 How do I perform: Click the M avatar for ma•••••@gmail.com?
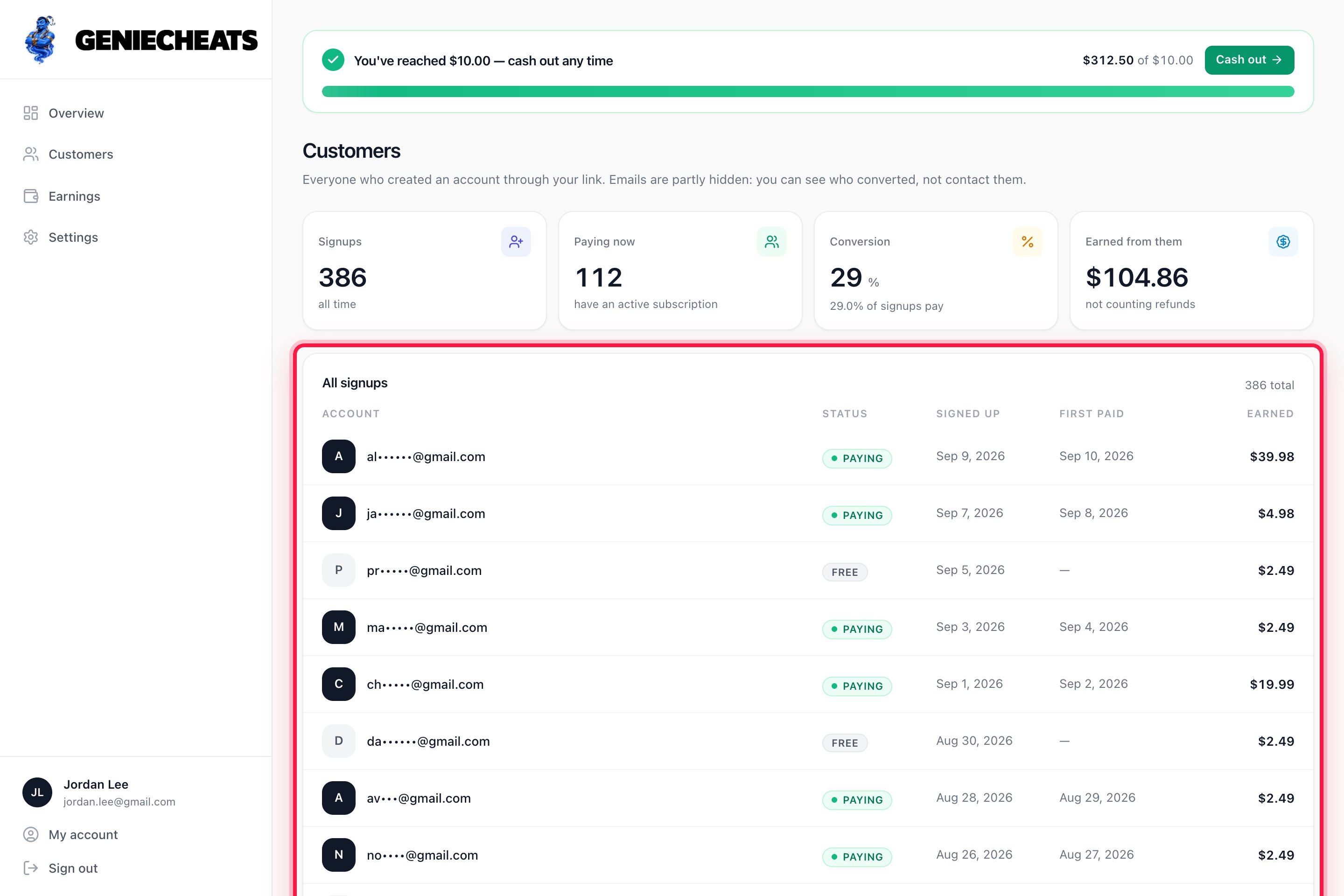pyautogui.click(x=339, y=627)
